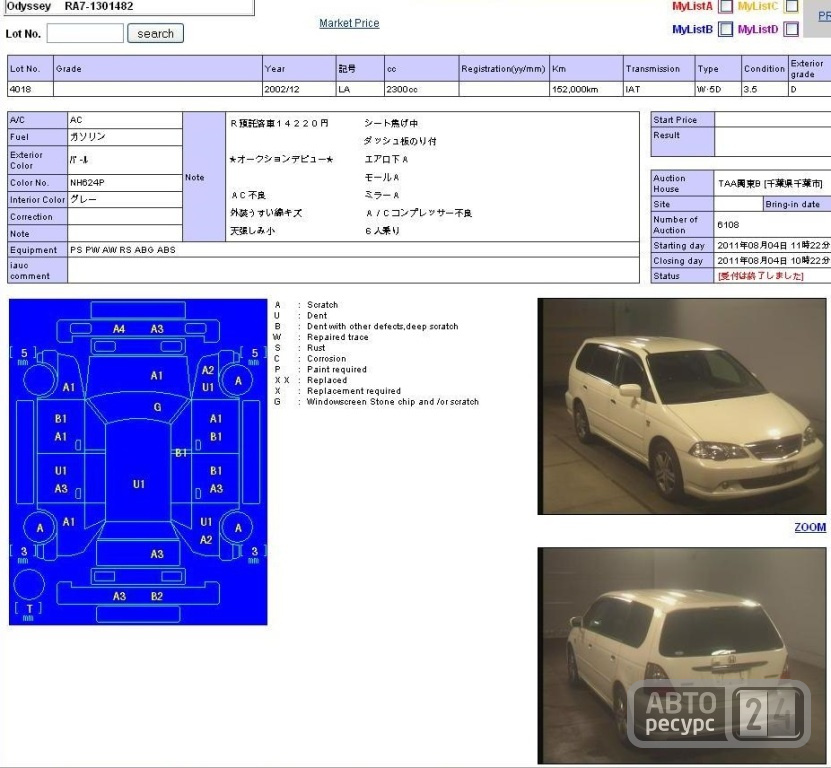
Task: Open the Market Price link
Action: [349, 23]
